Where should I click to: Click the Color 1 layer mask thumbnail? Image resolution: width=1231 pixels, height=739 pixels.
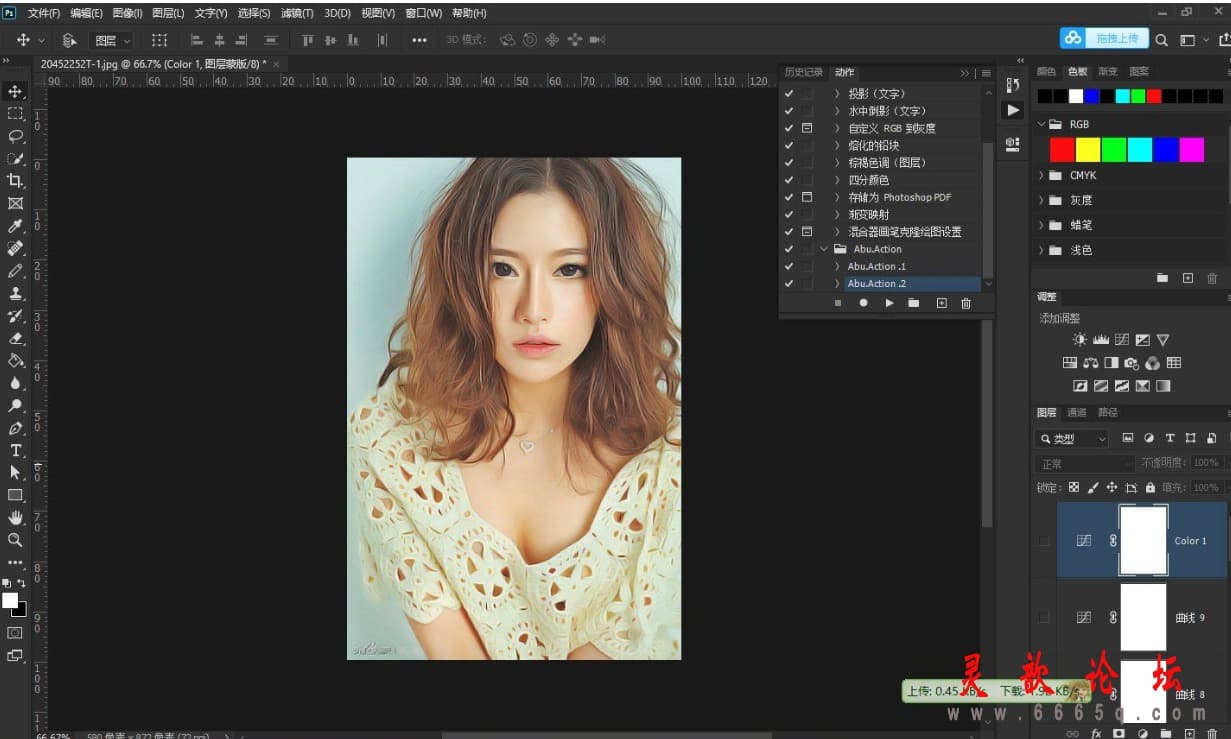coord(1144,540)
